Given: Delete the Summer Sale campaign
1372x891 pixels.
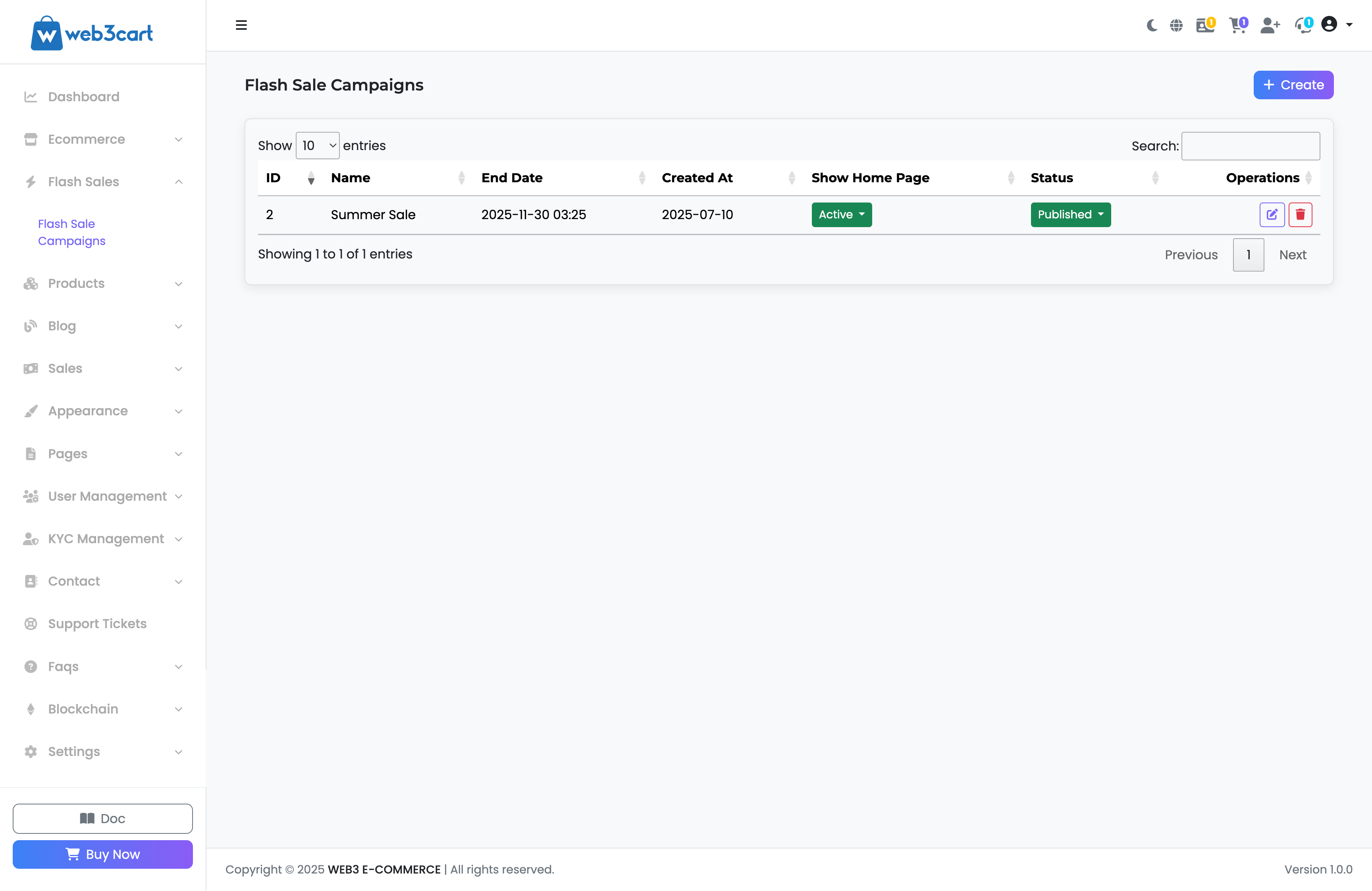Looking at the screenshot, I should 1300,214.
